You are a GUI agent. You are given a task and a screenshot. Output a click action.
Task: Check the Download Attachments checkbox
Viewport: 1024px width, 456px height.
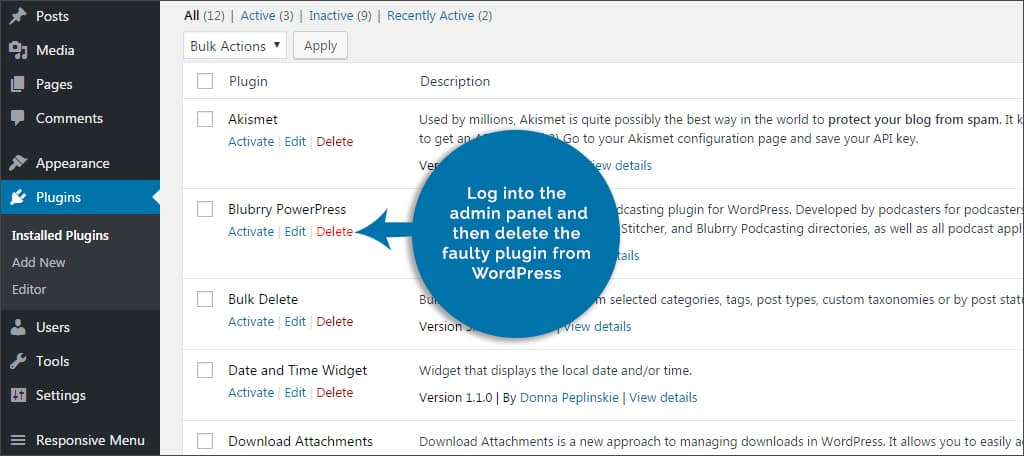coord(205,441)
